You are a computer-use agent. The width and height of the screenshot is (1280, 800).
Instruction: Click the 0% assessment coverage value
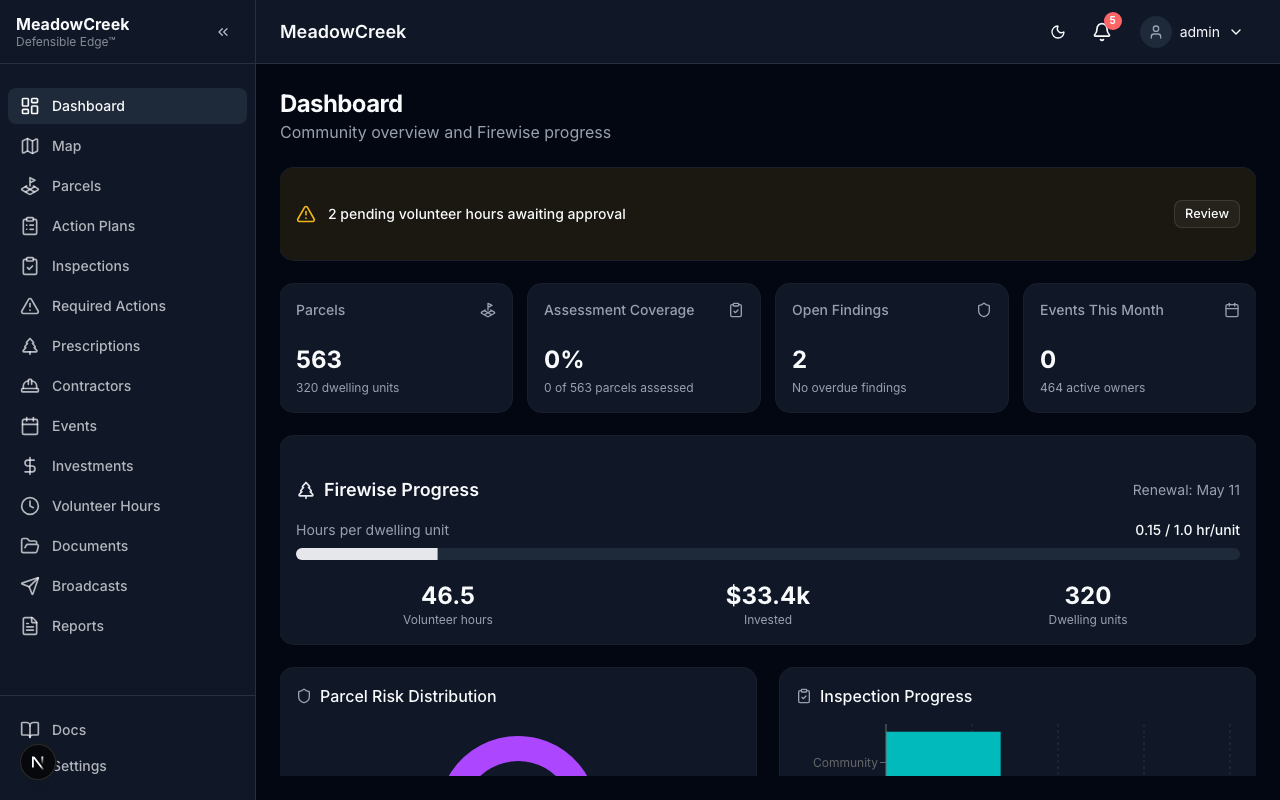click(564, 359)
